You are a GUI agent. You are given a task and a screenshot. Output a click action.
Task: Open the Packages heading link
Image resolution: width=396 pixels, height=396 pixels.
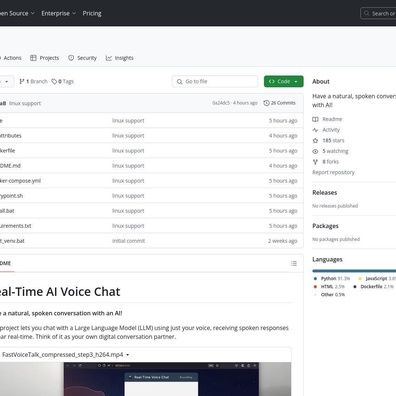tap(325, 226)
